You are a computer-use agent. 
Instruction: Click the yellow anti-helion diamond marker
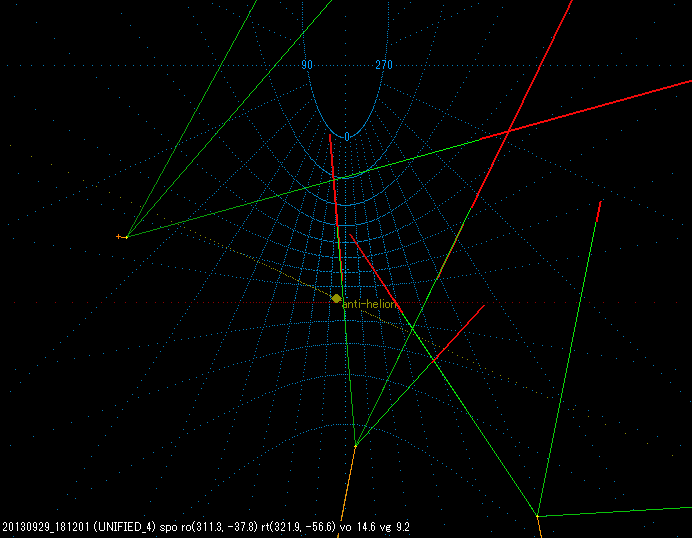[337, 299]
